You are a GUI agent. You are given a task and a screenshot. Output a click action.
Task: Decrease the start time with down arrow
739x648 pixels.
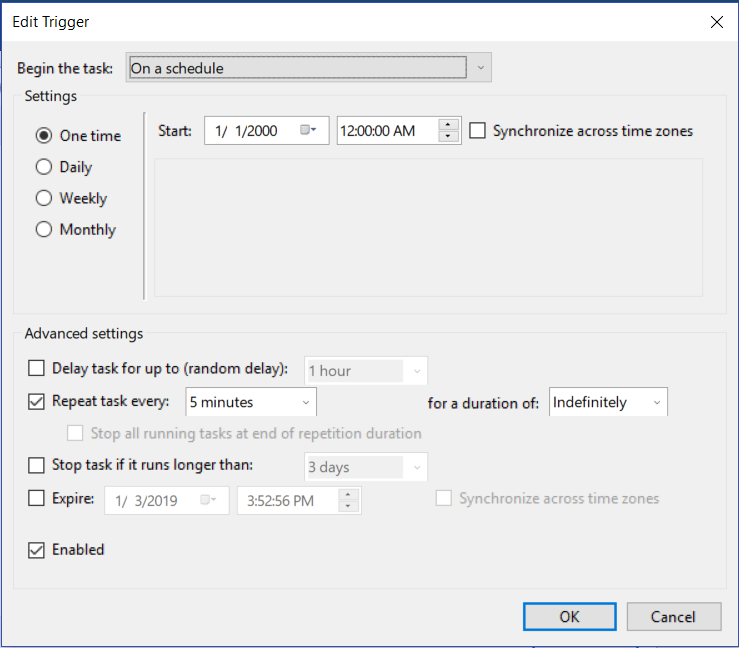point(449,137)
